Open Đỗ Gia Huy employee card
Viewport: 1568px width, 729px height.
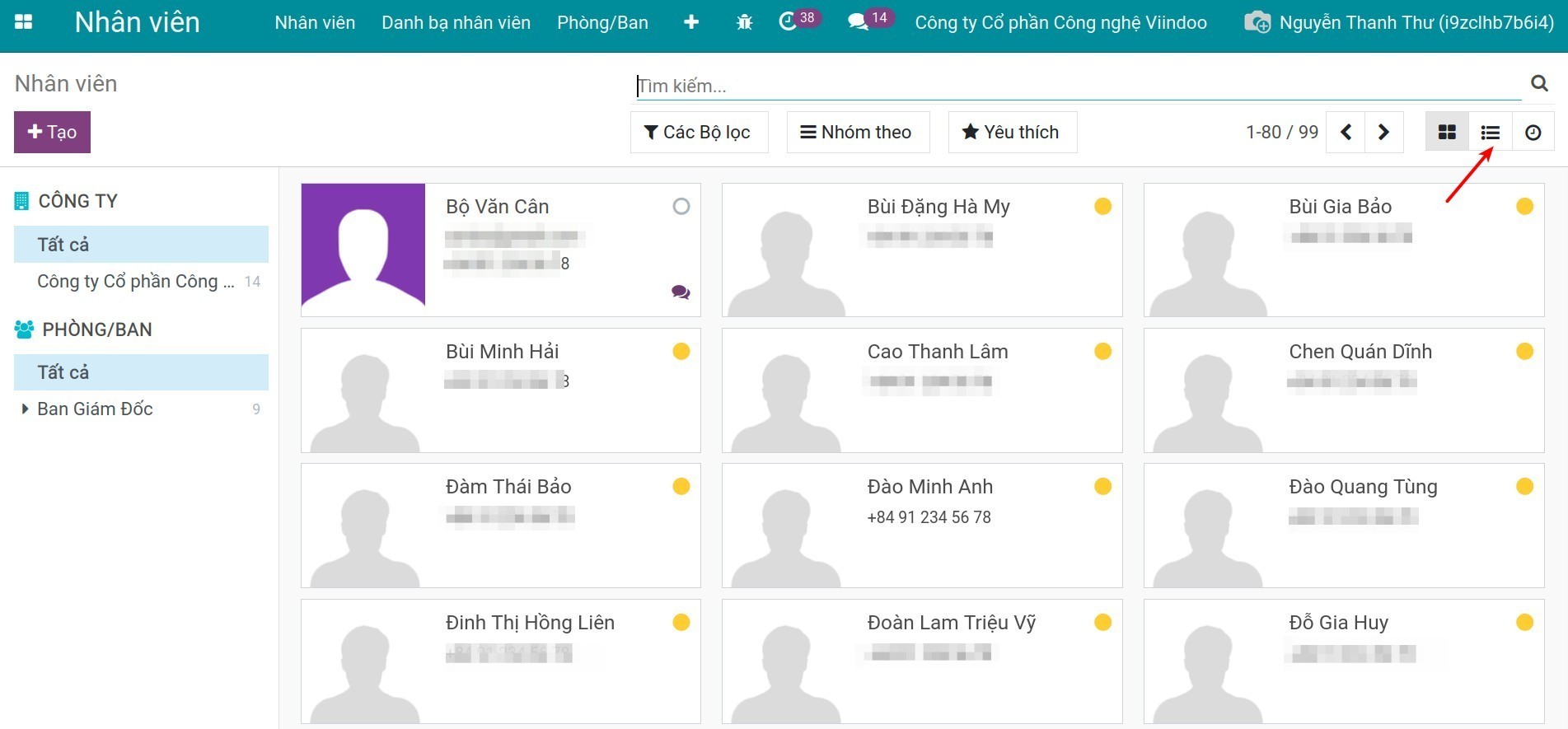1344,661
